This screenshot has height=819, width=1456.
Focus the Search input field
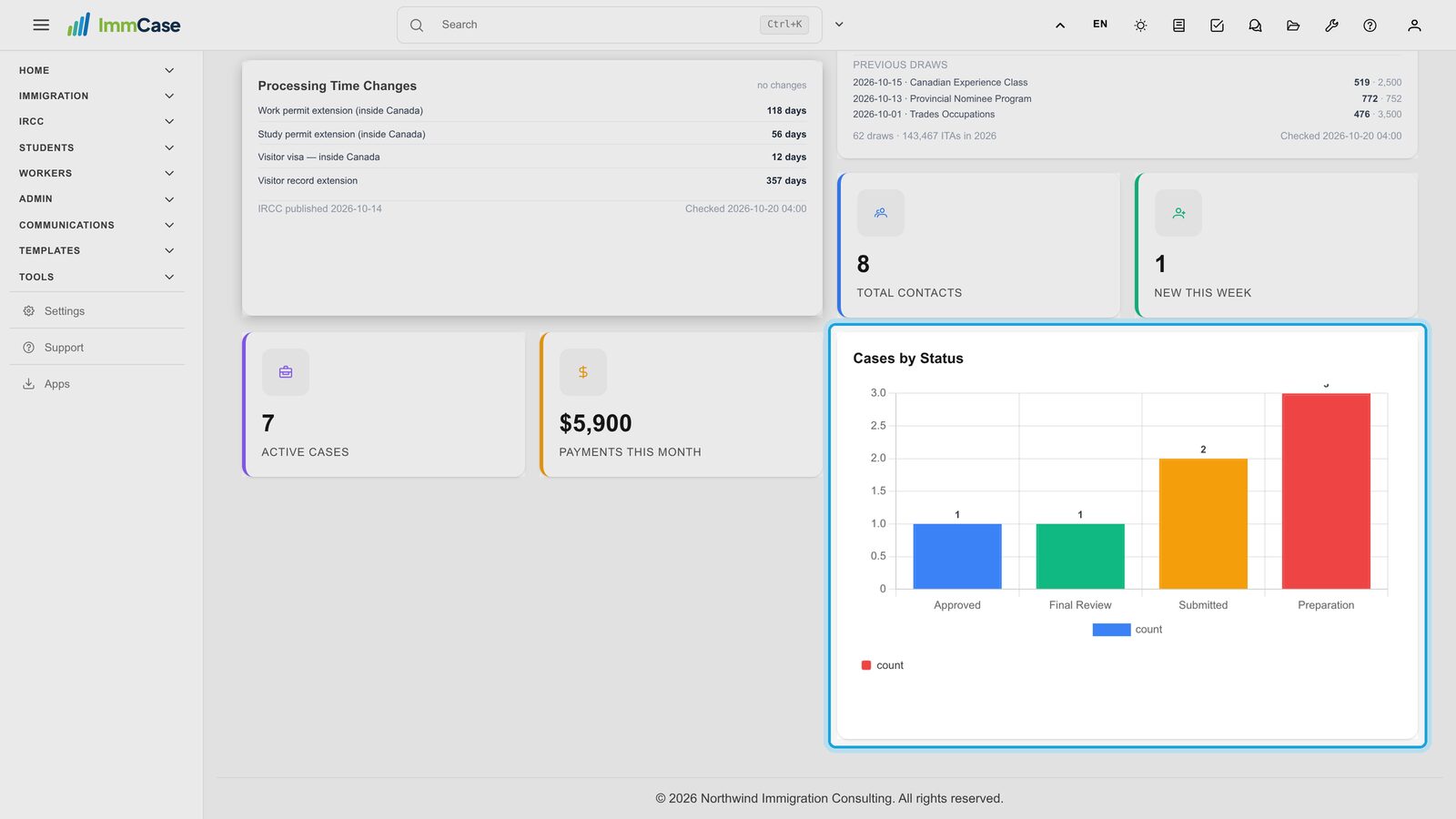click(x=597, y=25)
